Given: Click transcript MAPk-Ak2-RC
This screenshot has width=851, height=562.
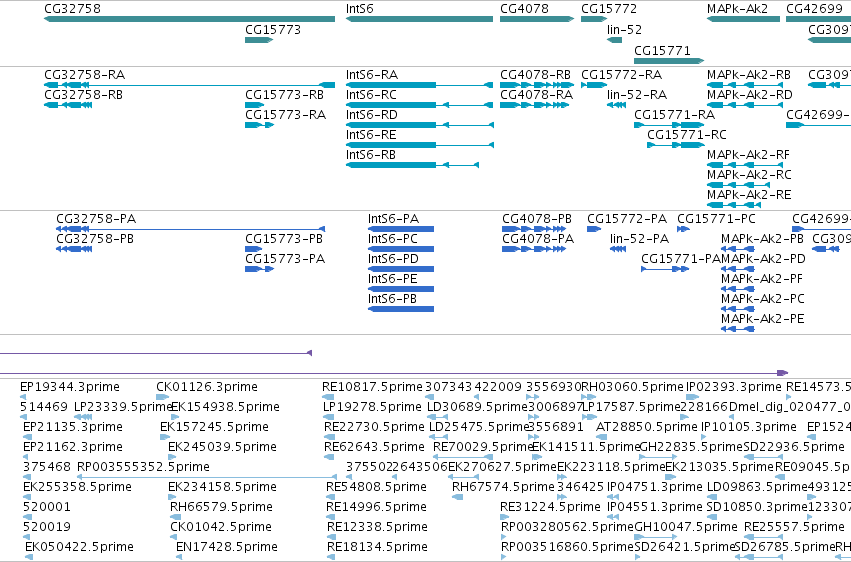Looking at the screenshot, I should (x=739, y=185).
